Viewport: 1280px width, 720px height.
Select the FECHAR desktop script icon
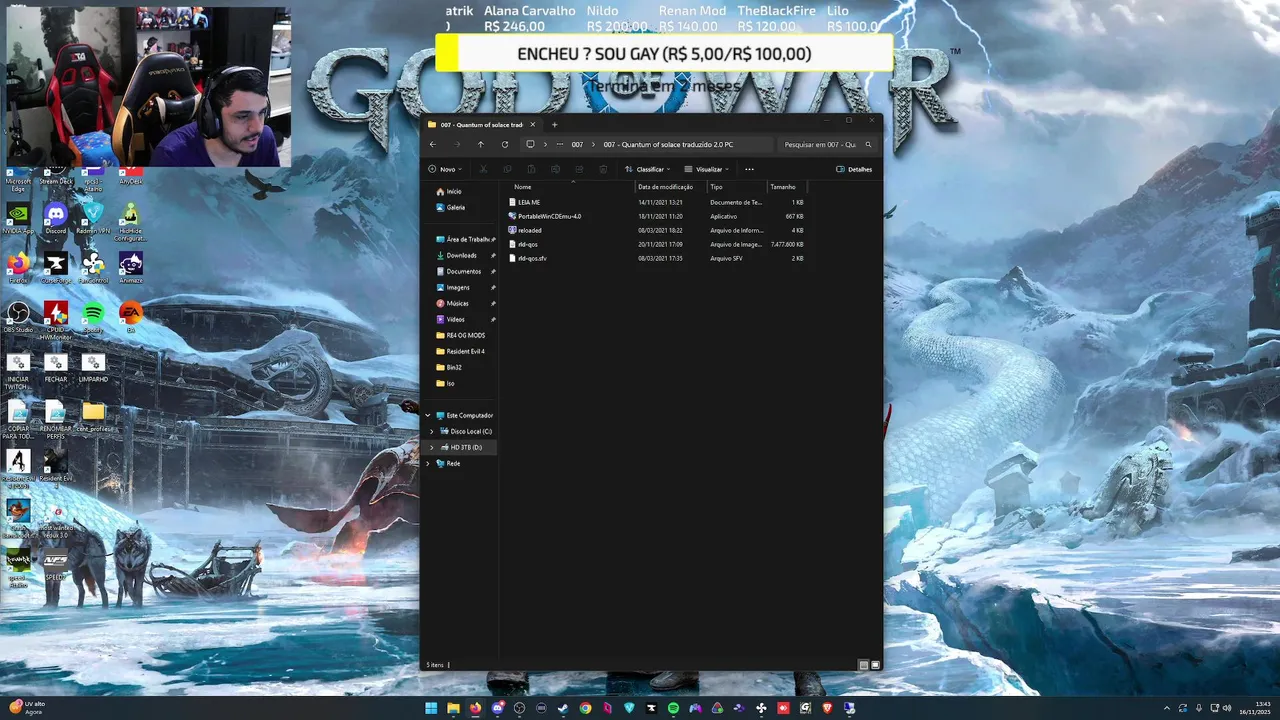[x=56, y=366]
